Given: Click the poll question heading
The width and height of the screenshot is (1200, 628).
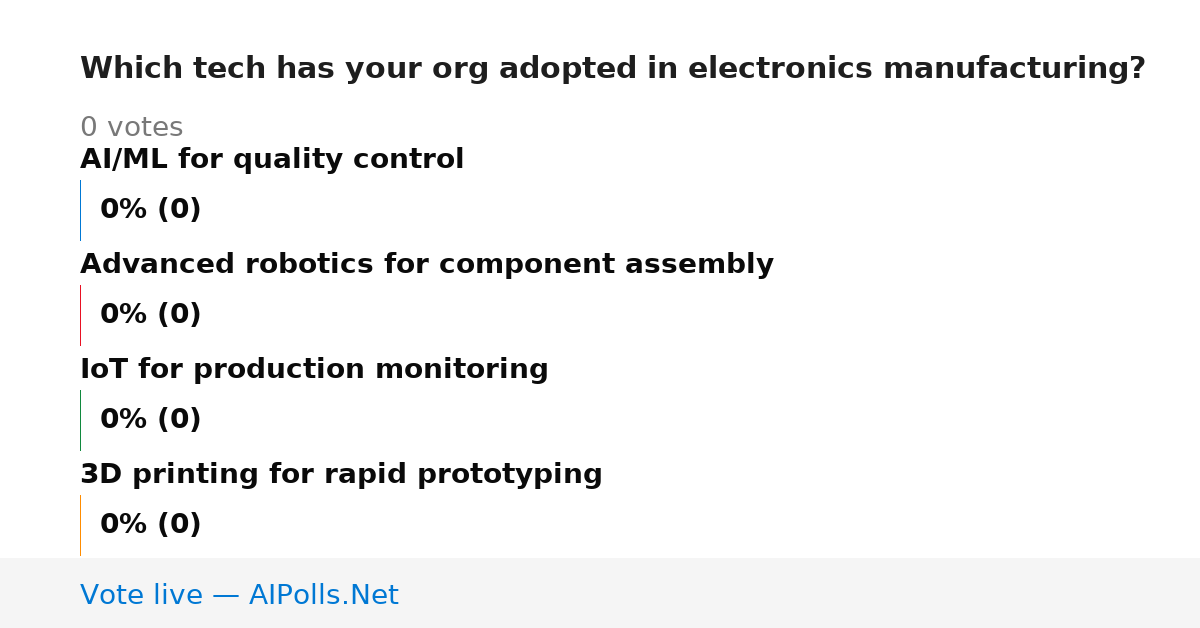Looking at the screenshot, I should click(612, 69).
